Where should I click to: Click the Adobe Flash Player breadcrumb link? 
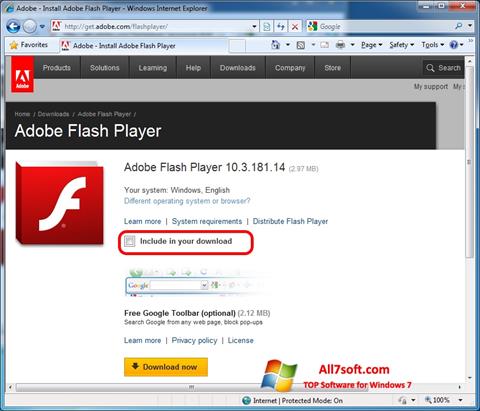[x=104, y=114]
